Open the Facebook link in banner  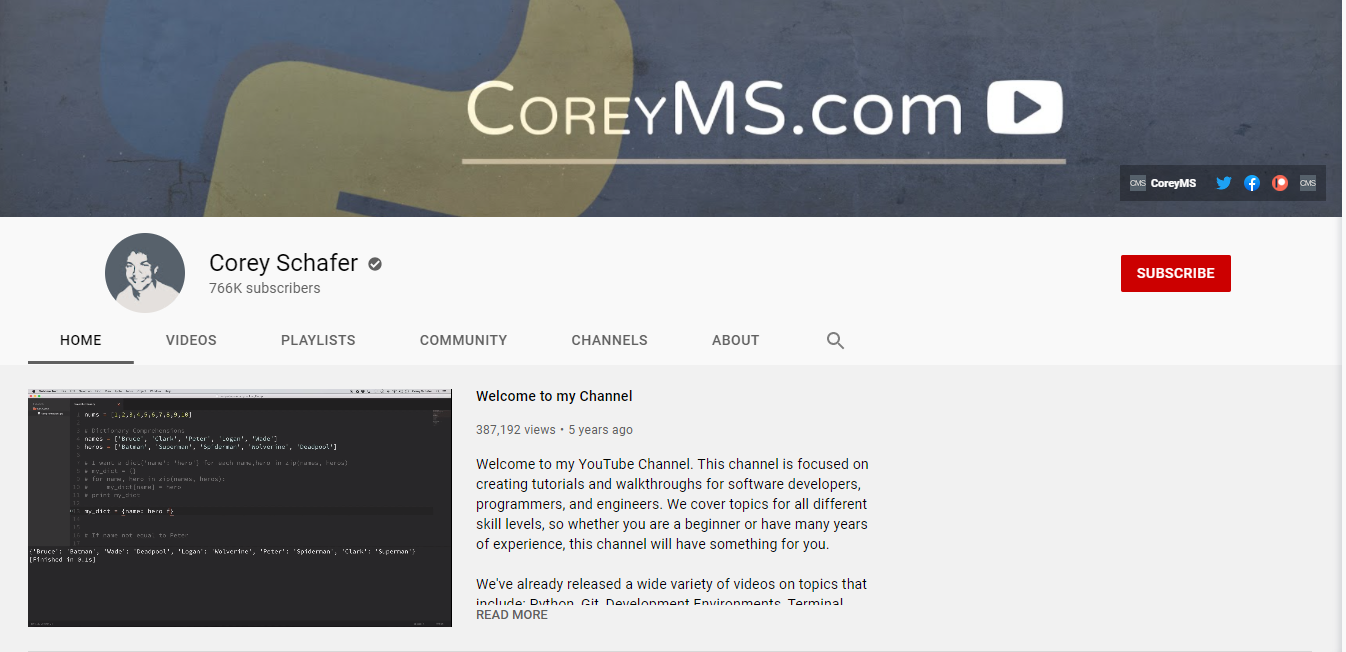coord(1252,183)
